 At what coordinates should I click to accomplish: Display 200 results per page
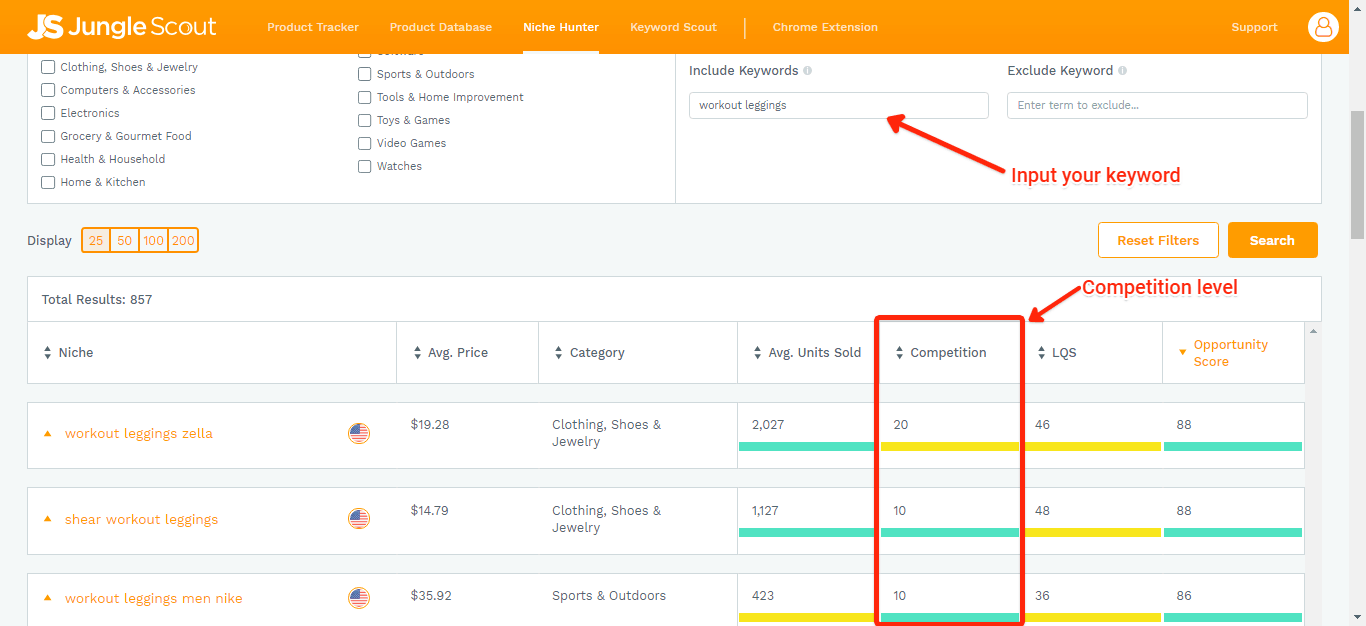(x=183, y=240)
